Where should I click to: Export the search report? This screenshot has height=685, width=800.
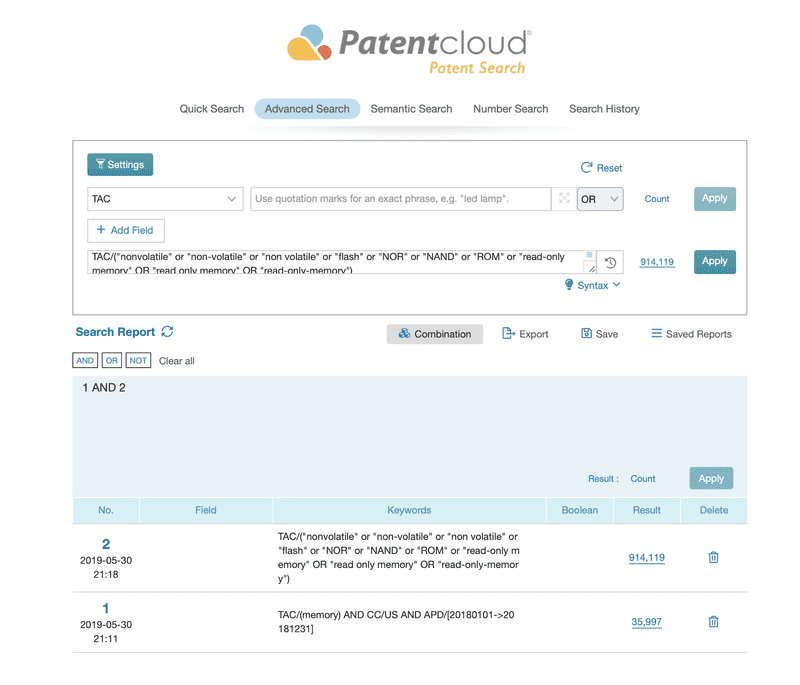[525, 334]
